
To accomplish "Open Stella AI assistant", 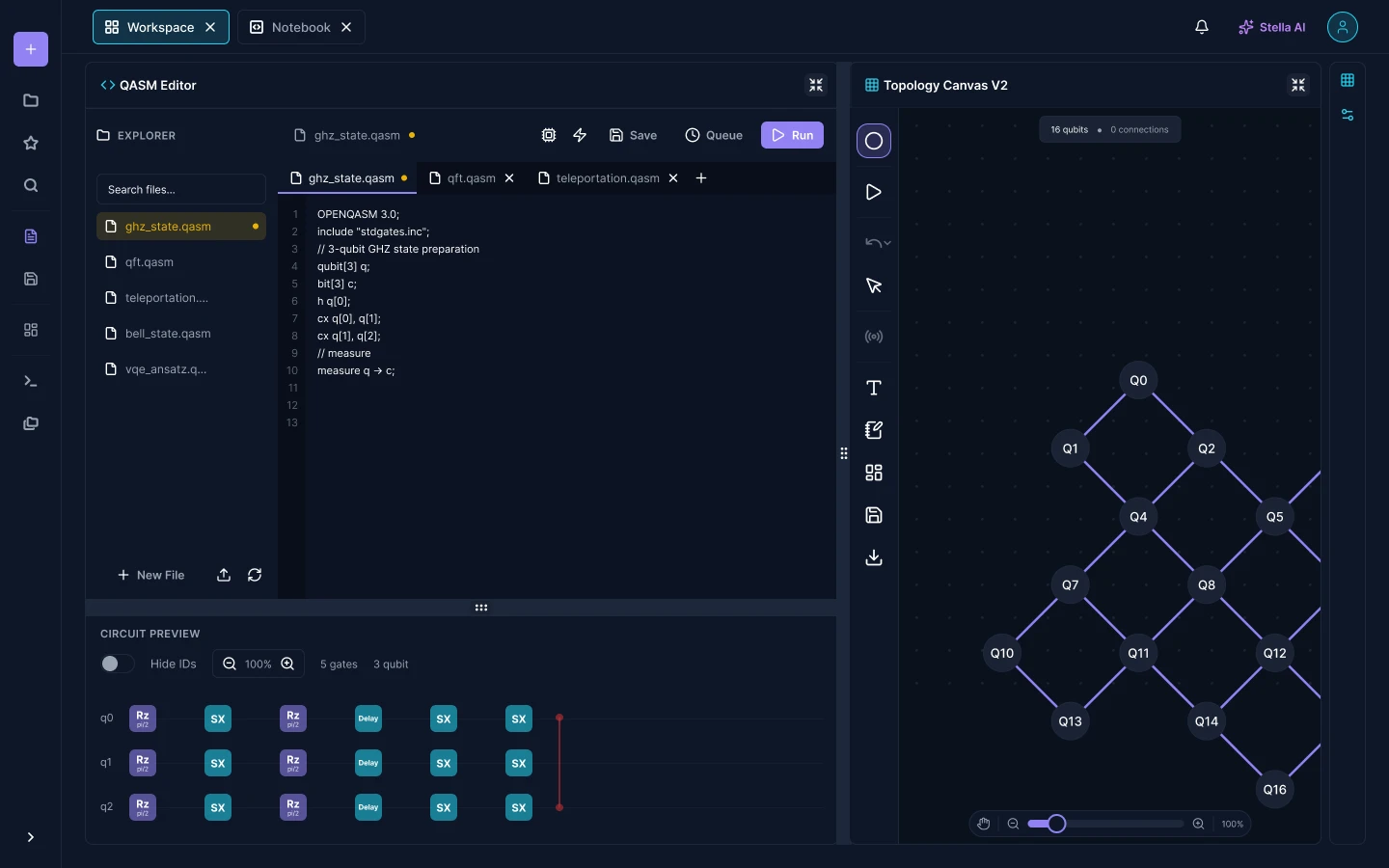I will coord(1271,27).
